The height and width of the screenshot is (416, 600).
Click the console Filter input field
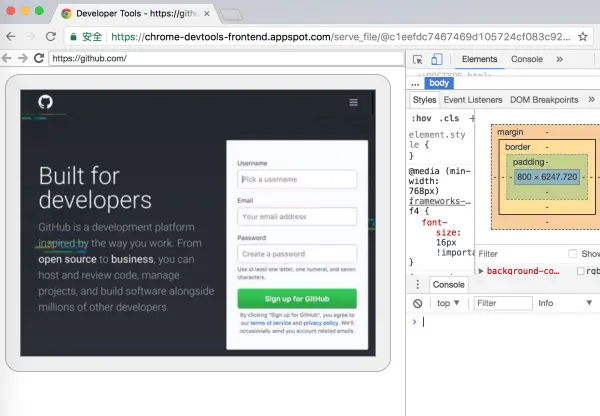point(503,303)
